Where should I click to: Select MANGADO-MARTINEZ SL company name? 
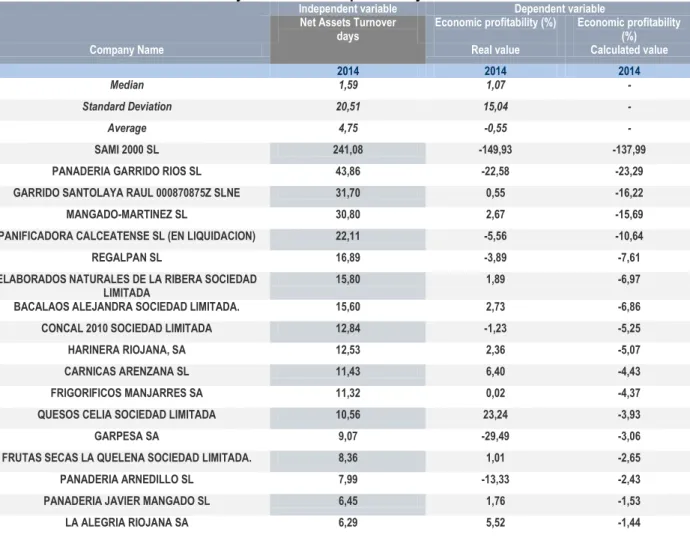coord(127,214)
